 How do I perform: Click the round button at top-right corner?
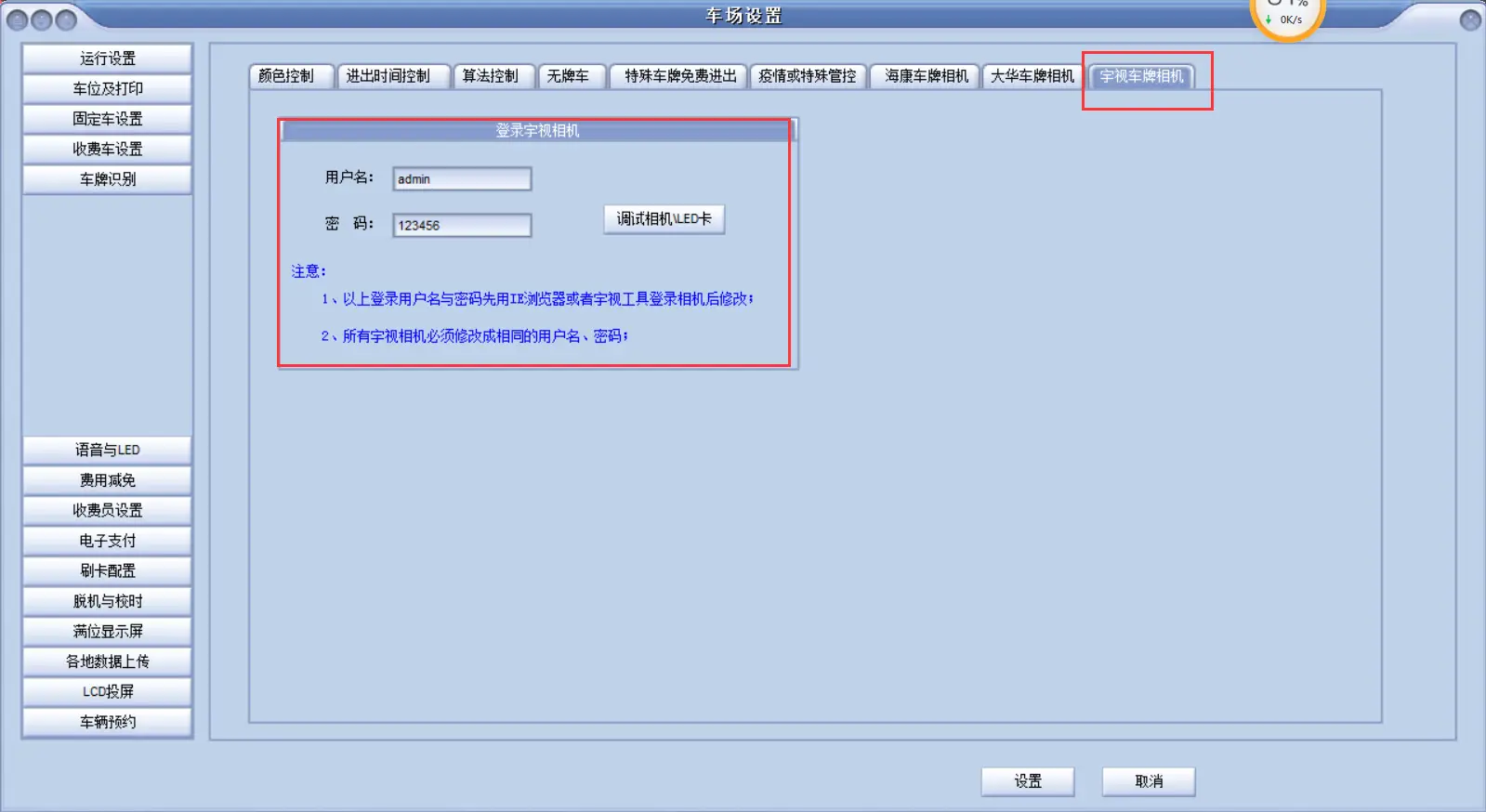pos(1470,20)
